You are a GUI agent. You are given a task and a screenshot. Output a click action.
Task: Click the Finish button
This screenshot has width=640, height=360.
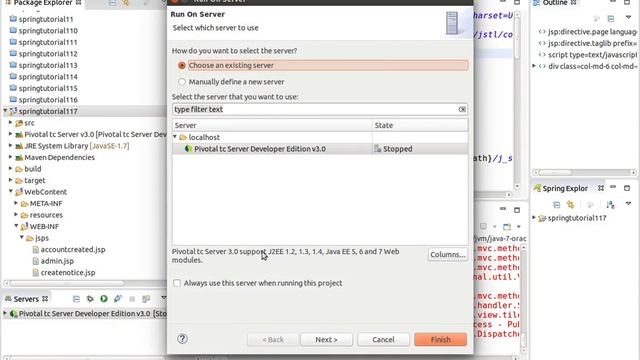(x=440, y=339)
